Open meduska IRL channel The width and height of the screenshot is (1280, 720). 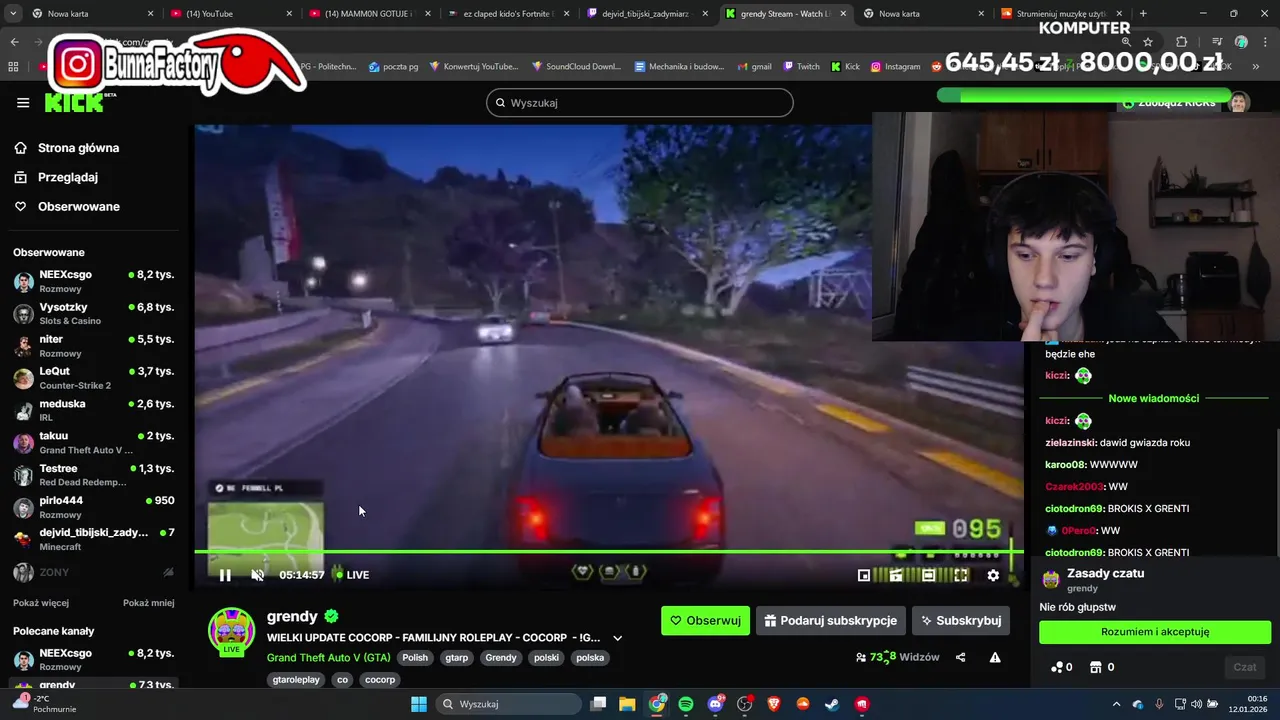coord(93,410)
